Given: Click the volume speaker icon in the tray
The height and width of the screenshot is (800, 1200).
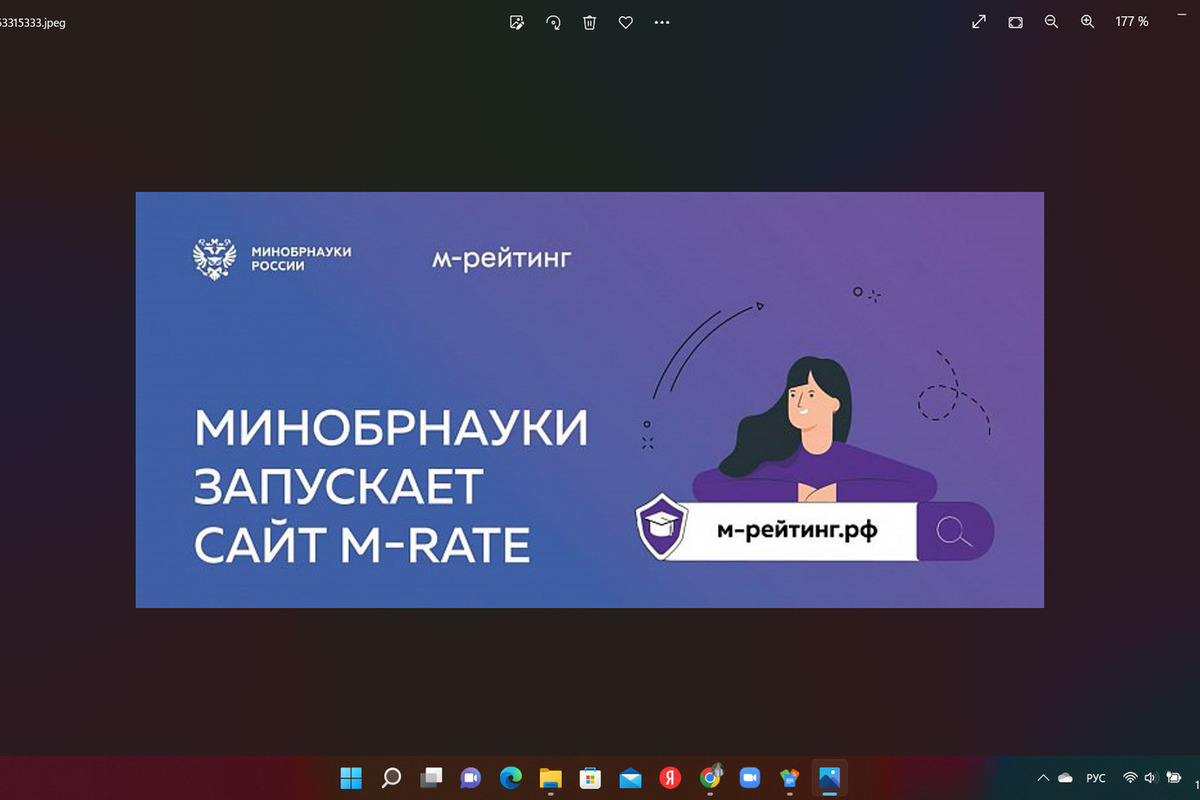Looking at the screenshot, I should point(1150,778).
